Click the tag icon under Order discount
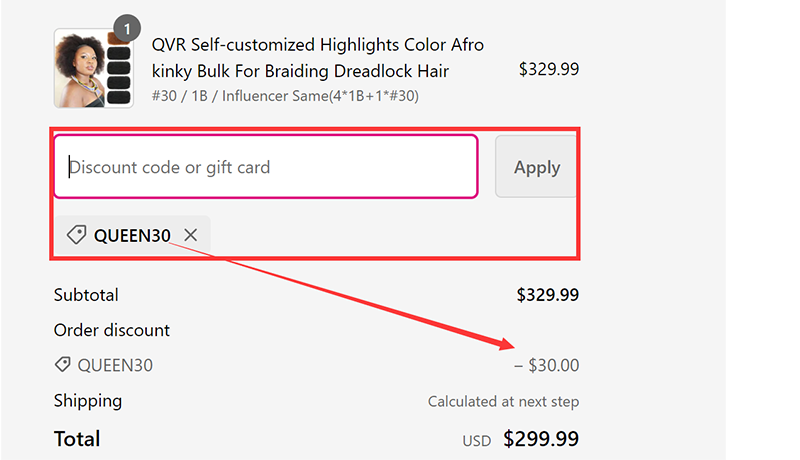 [x=63, y=365]
